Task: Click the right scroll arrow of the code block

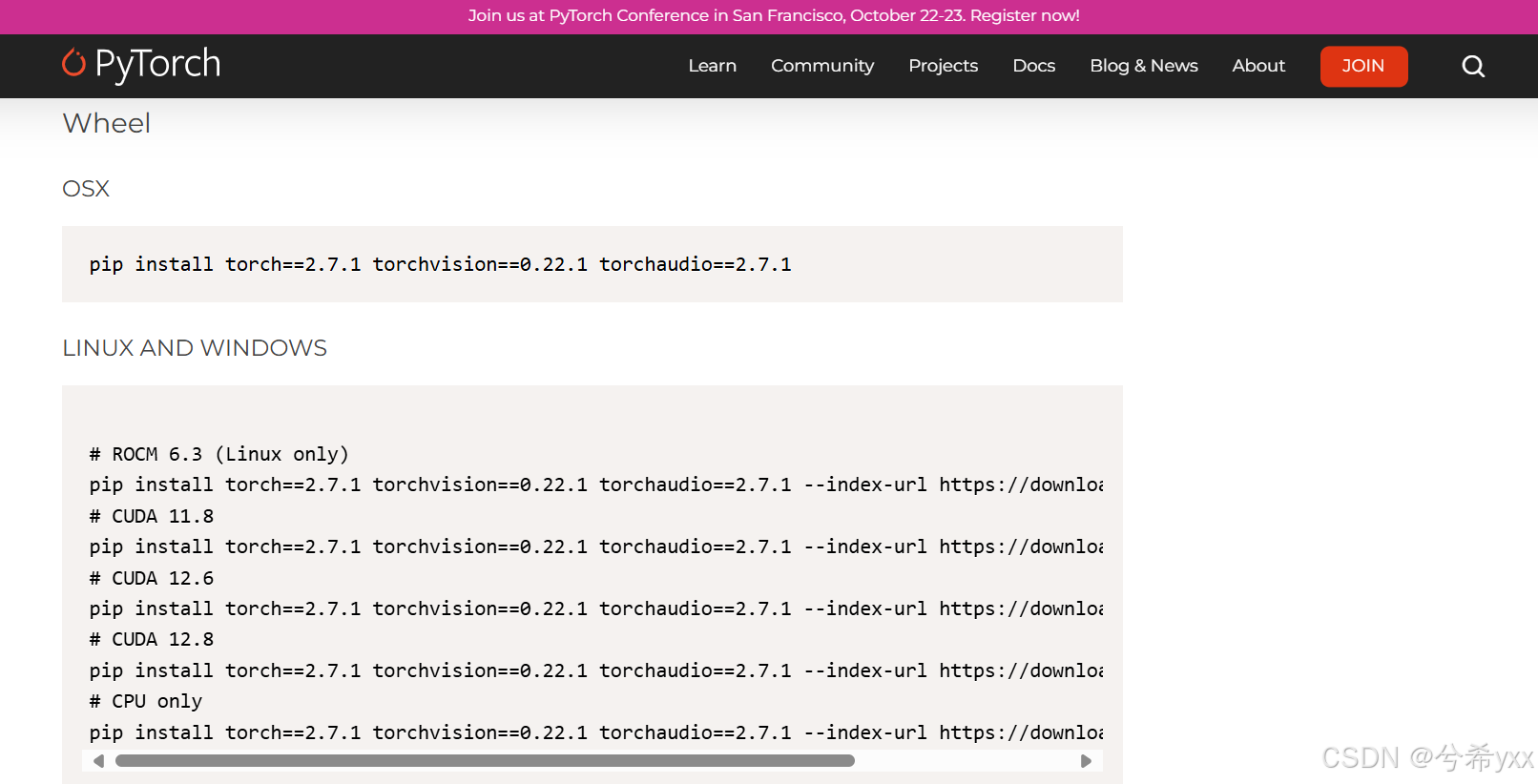Action: coord(1085,761)
